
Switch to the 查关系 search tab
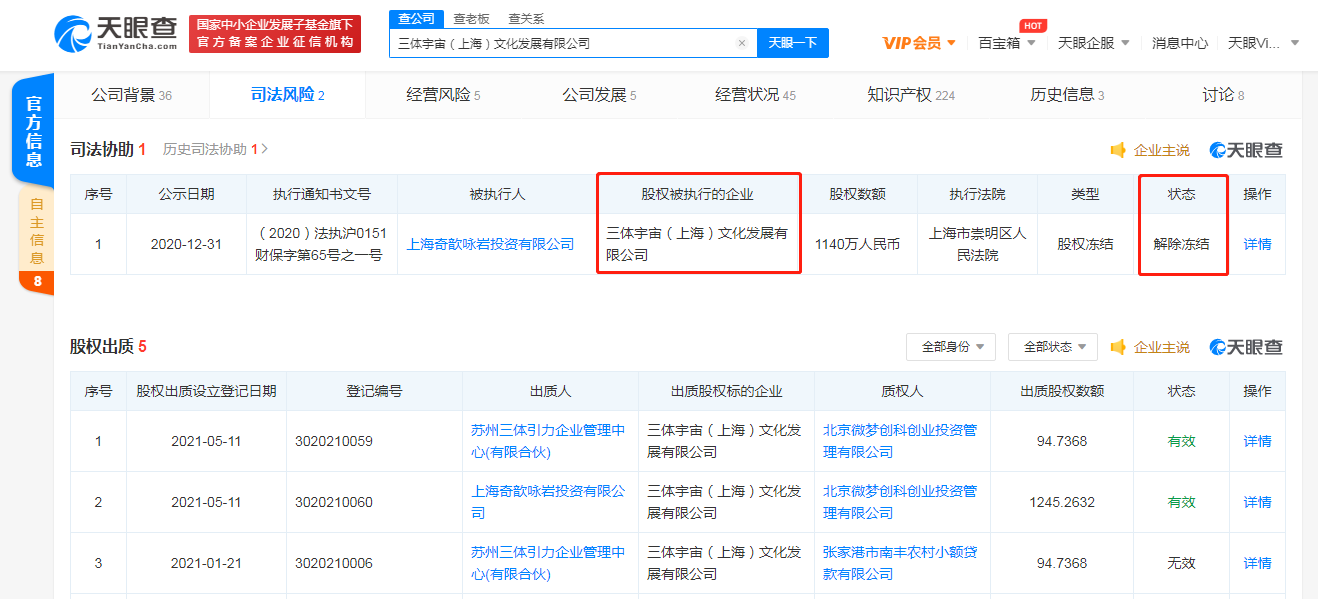[x=526, y=18]
